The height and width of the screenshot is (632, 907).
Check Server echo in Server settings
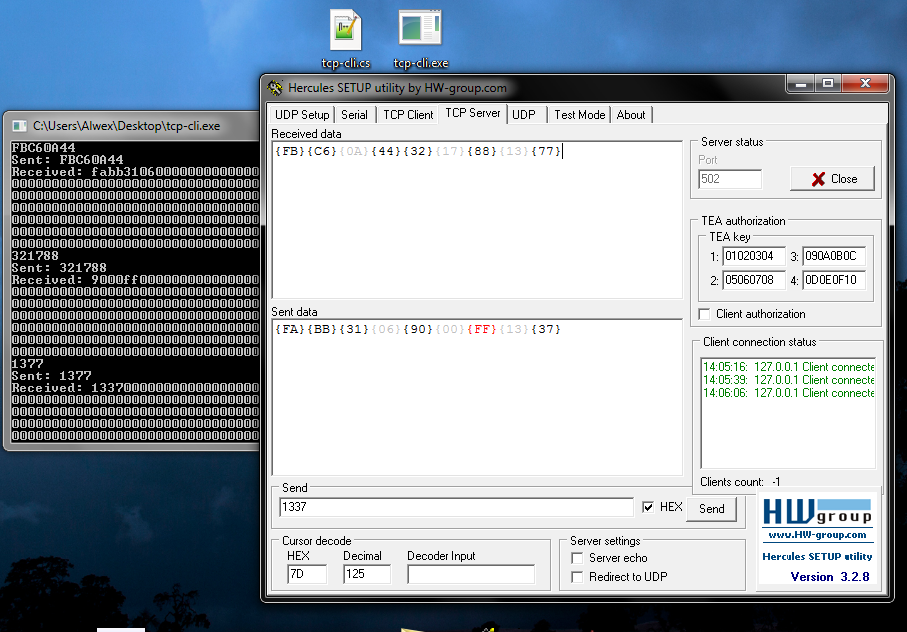[x=577, y=558]
